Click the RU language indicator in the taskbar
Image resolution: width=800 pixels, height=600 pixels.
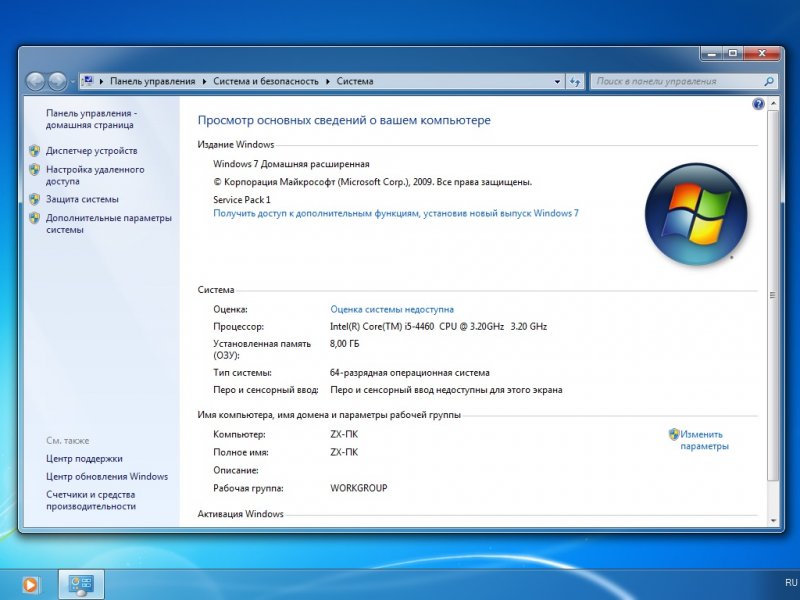[x=791, y=583]
